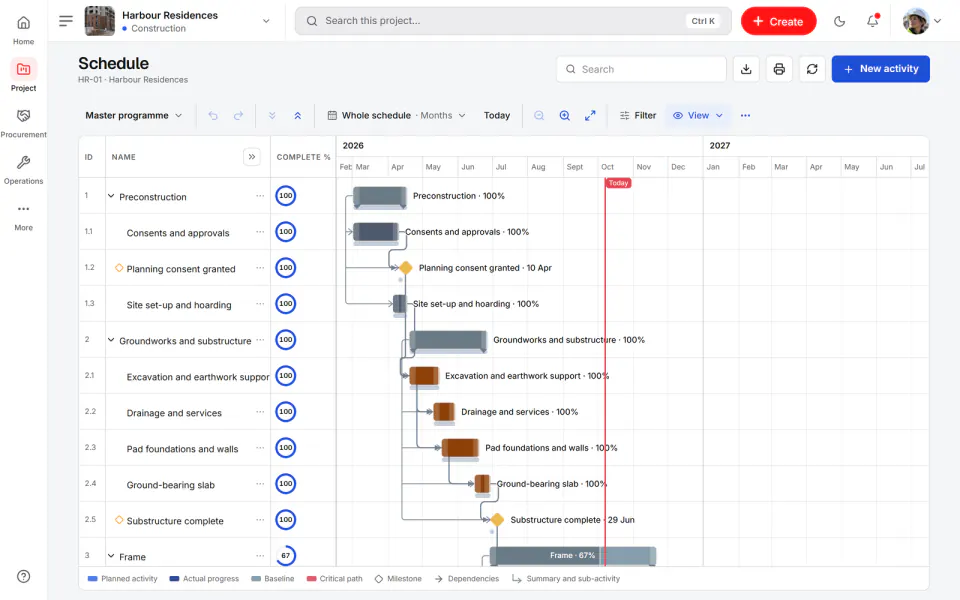Click the Actual progress legend swatch
The image size is (960, 600).
174,579
